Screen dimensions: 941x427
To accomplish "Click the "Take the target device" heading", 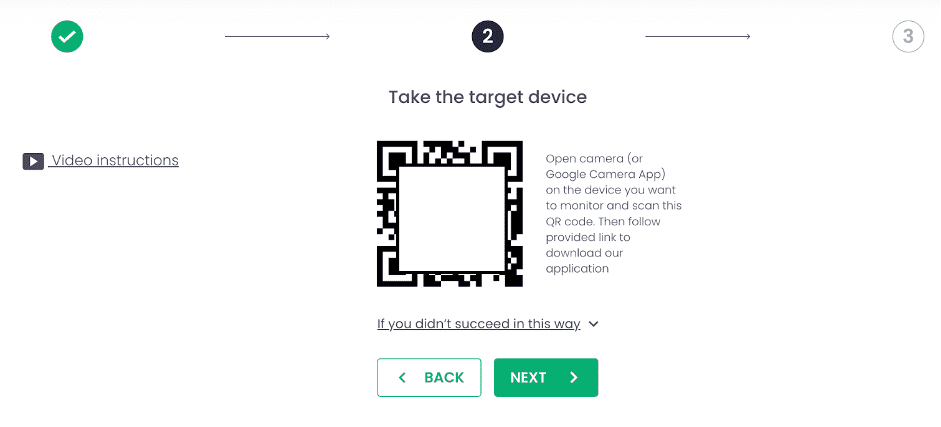I will [487, 97].
